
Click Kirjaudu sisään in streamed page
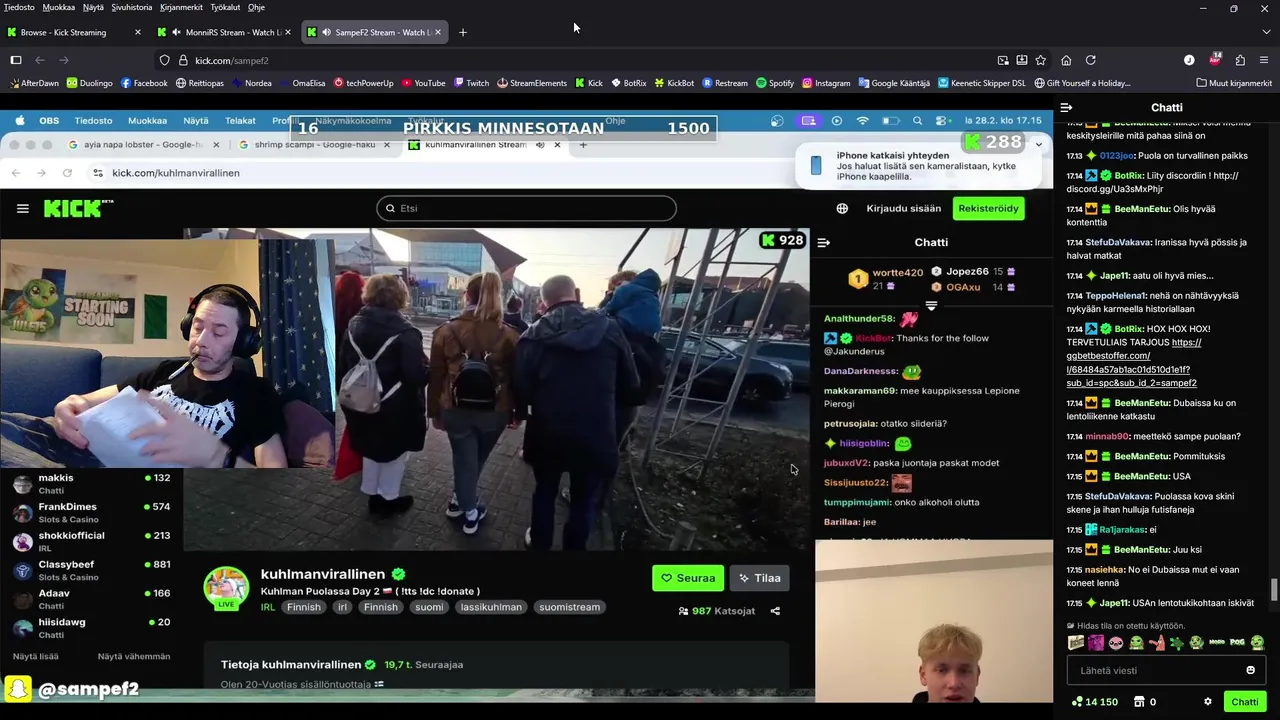(903, 208)
